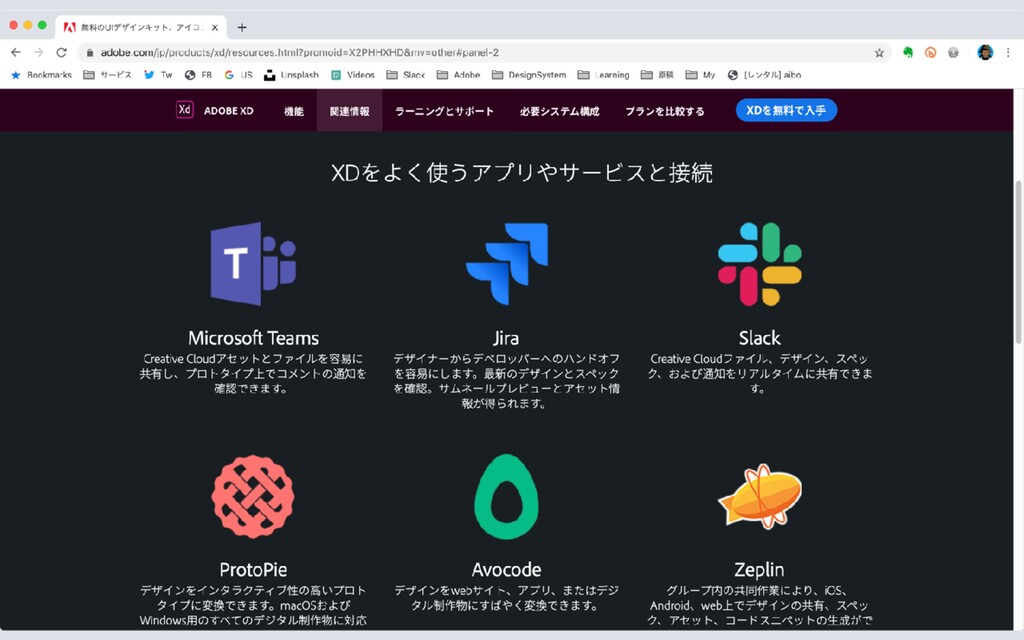
Task: Select the Adobe browser tab
Action: pyautogui.click(x=140, y=27)
